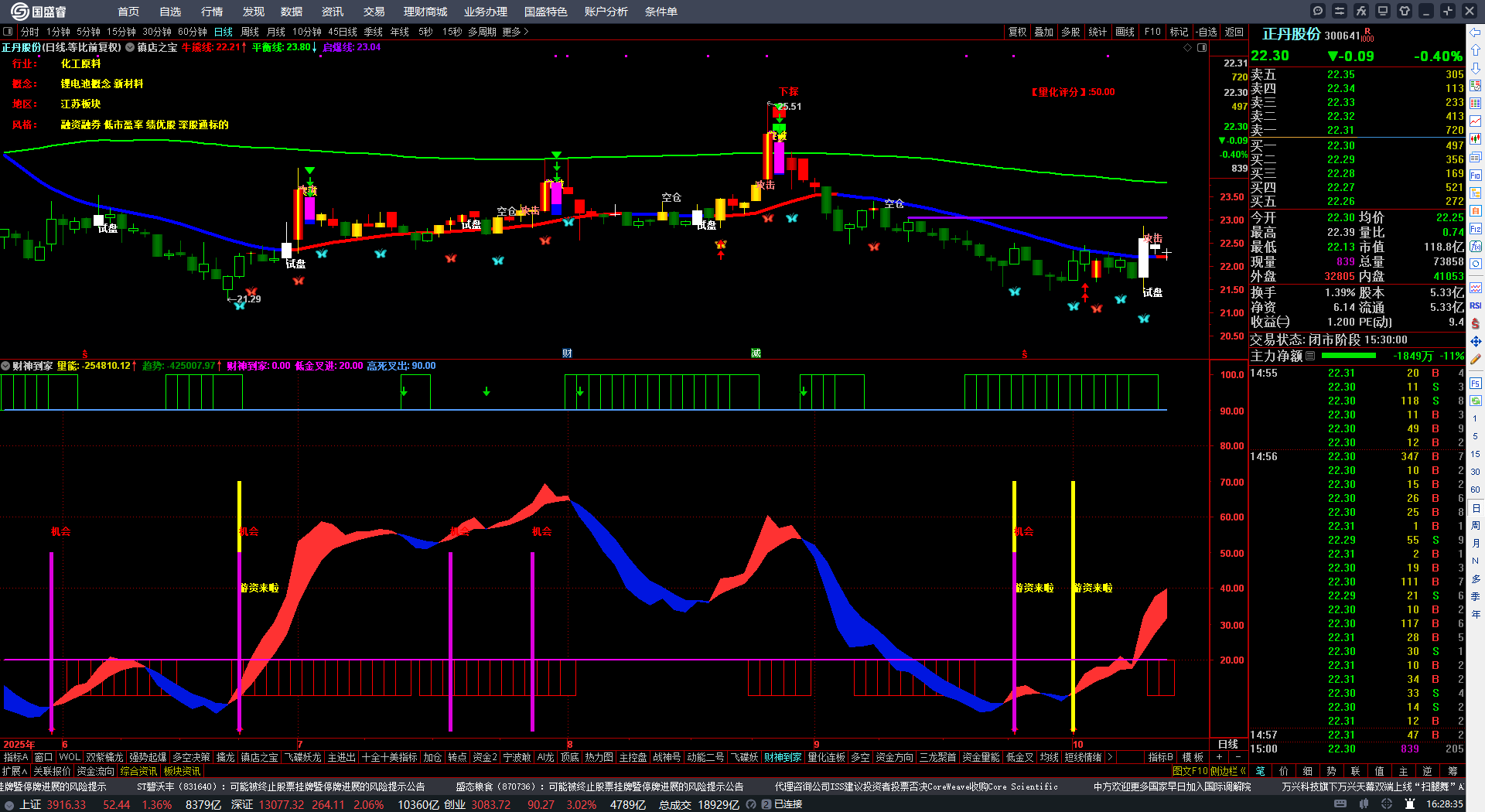Open the fx formula manager icon
Viewport: 1485px width, 812px height.
coord(1361,11)
